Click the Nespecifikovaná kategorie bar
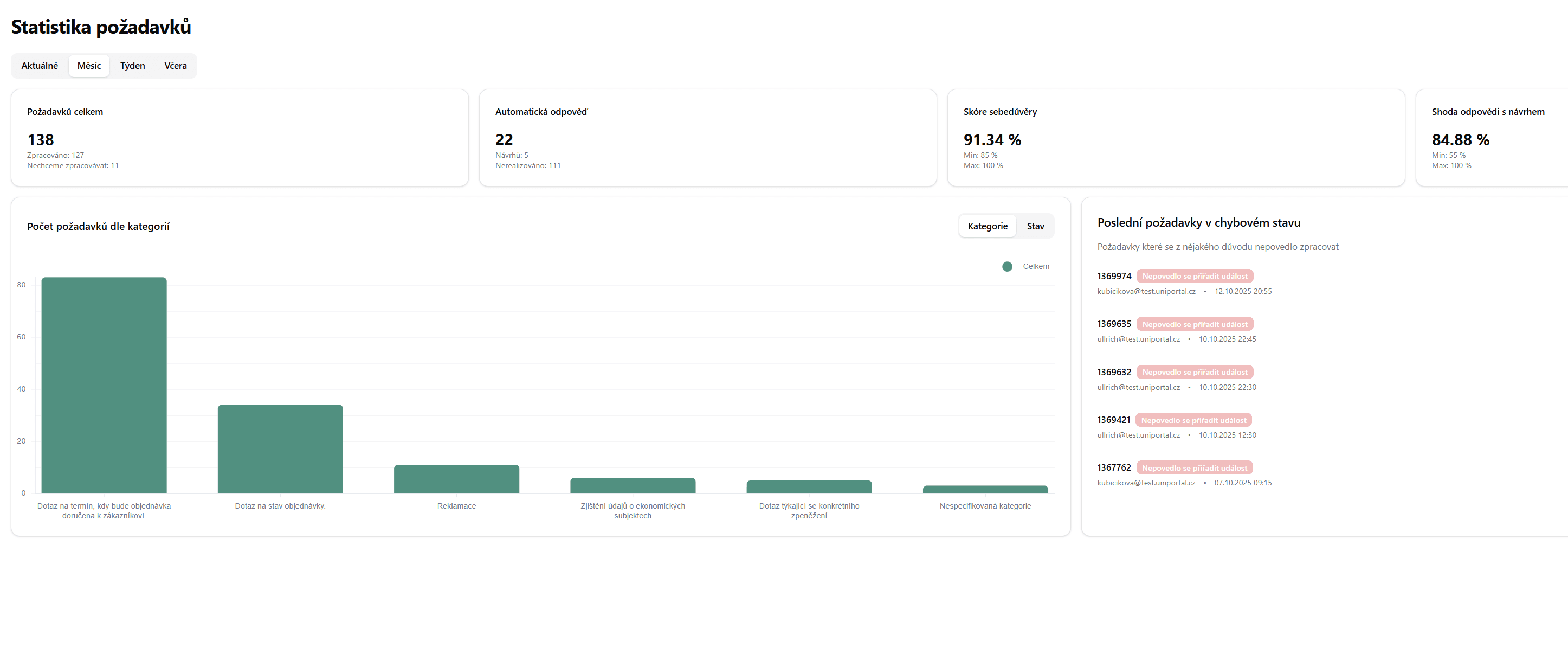 click(985, 489)
